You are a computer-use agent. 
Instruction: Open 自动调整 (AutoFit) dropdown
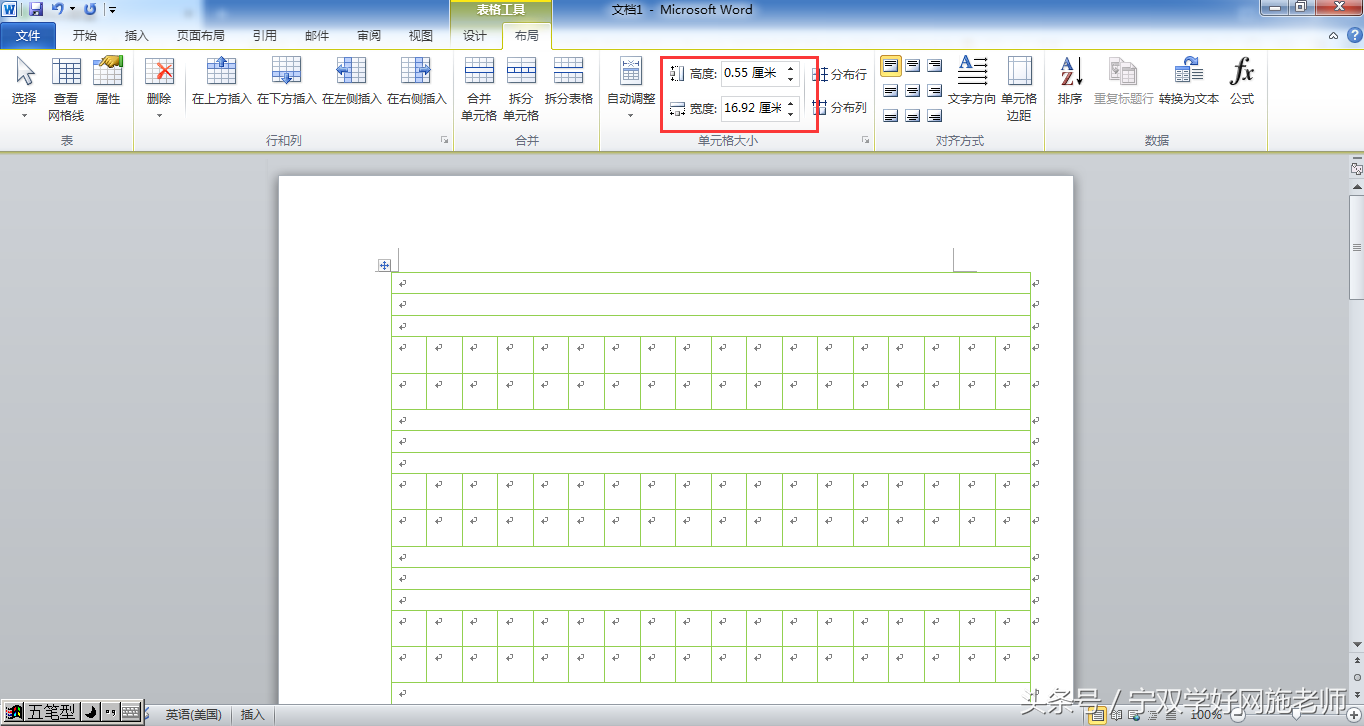pos(631,88)
